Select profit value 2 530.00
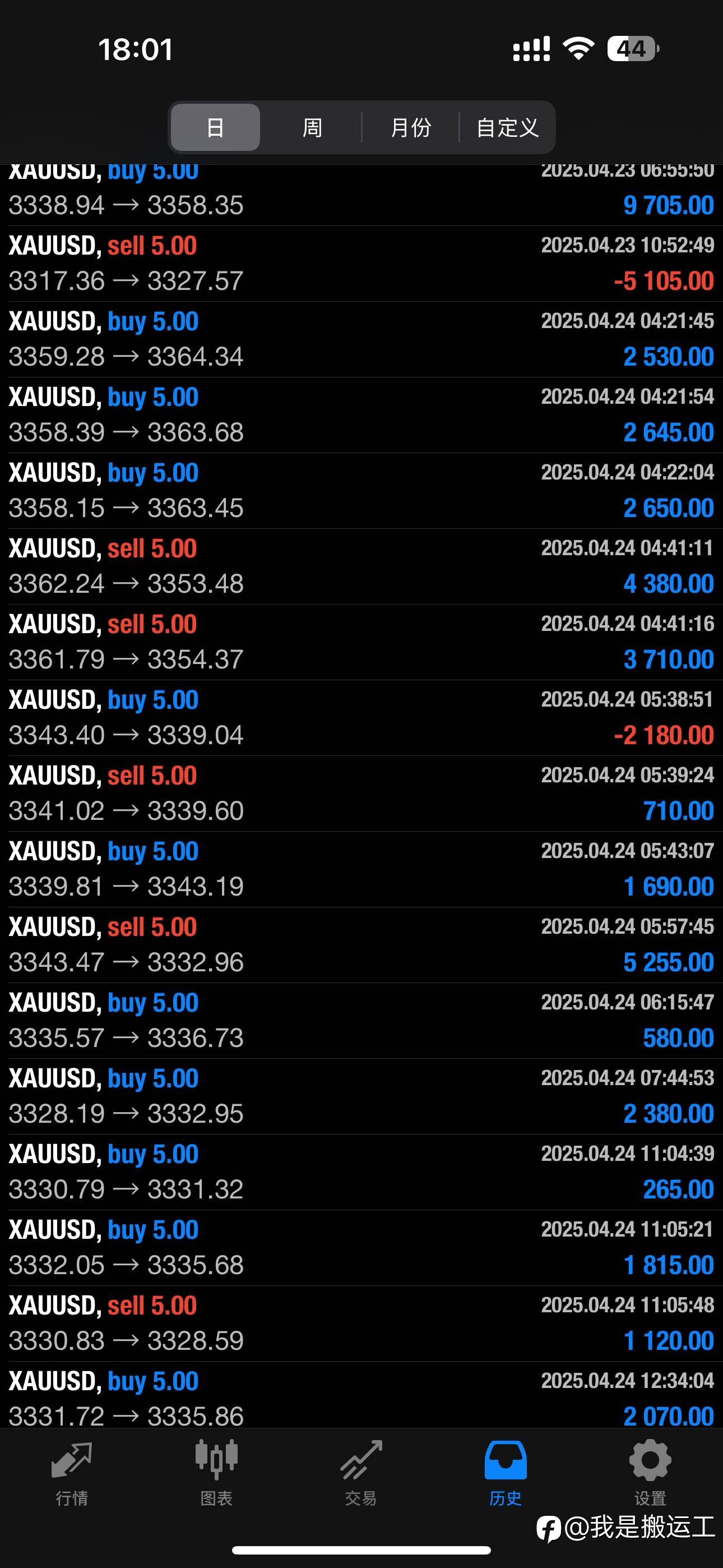The width and height of the screenshot is (723, 1568). [668, 357]
